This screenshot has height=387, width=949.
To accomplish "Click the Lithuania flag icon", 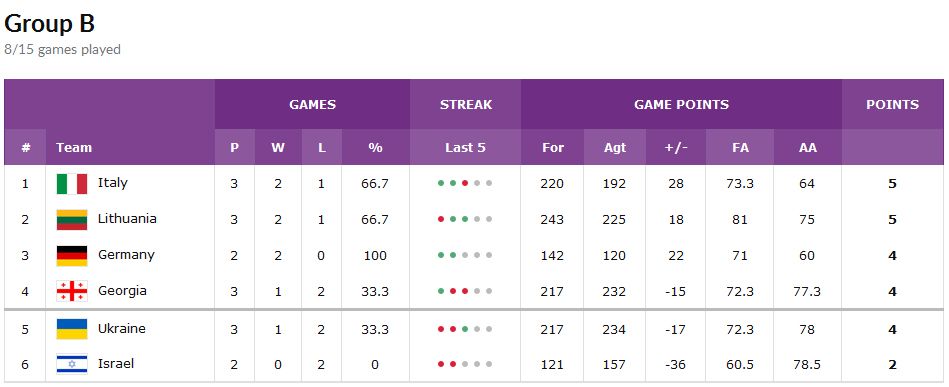I will tap(72, 220).
